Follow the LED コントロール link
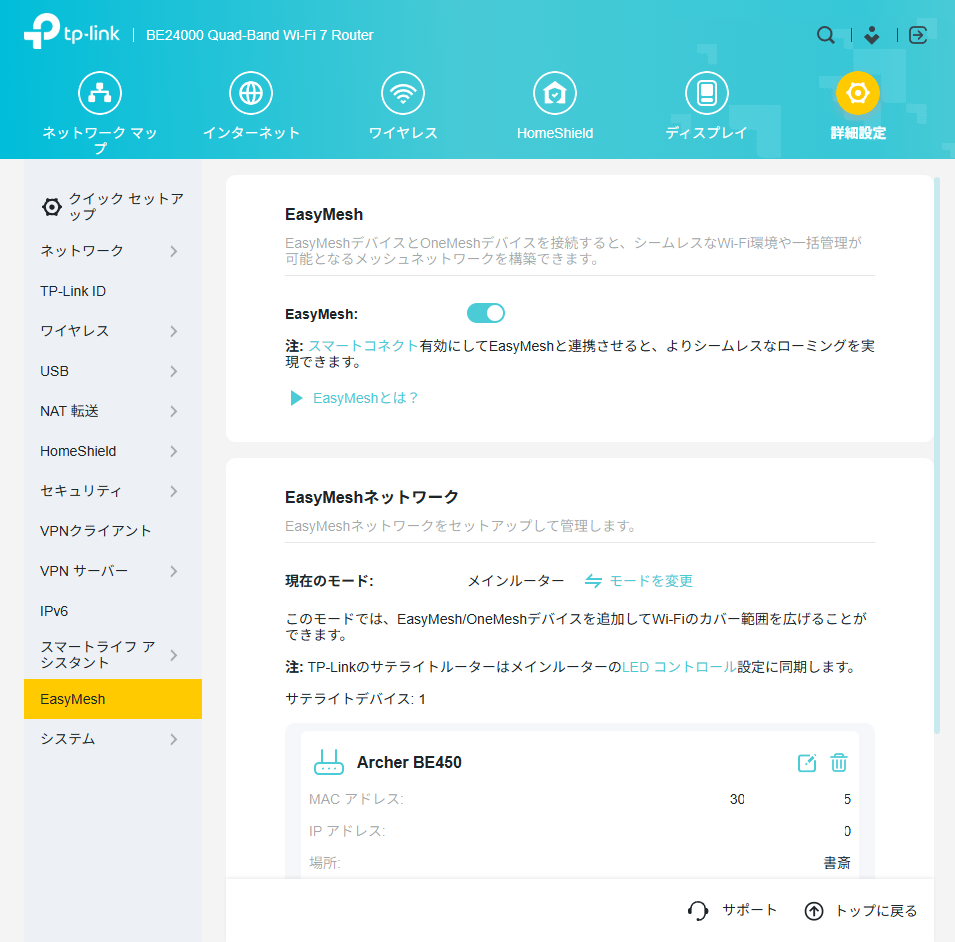Image resolution: width=955 pixels, height=942 pixels. [679, 667]
